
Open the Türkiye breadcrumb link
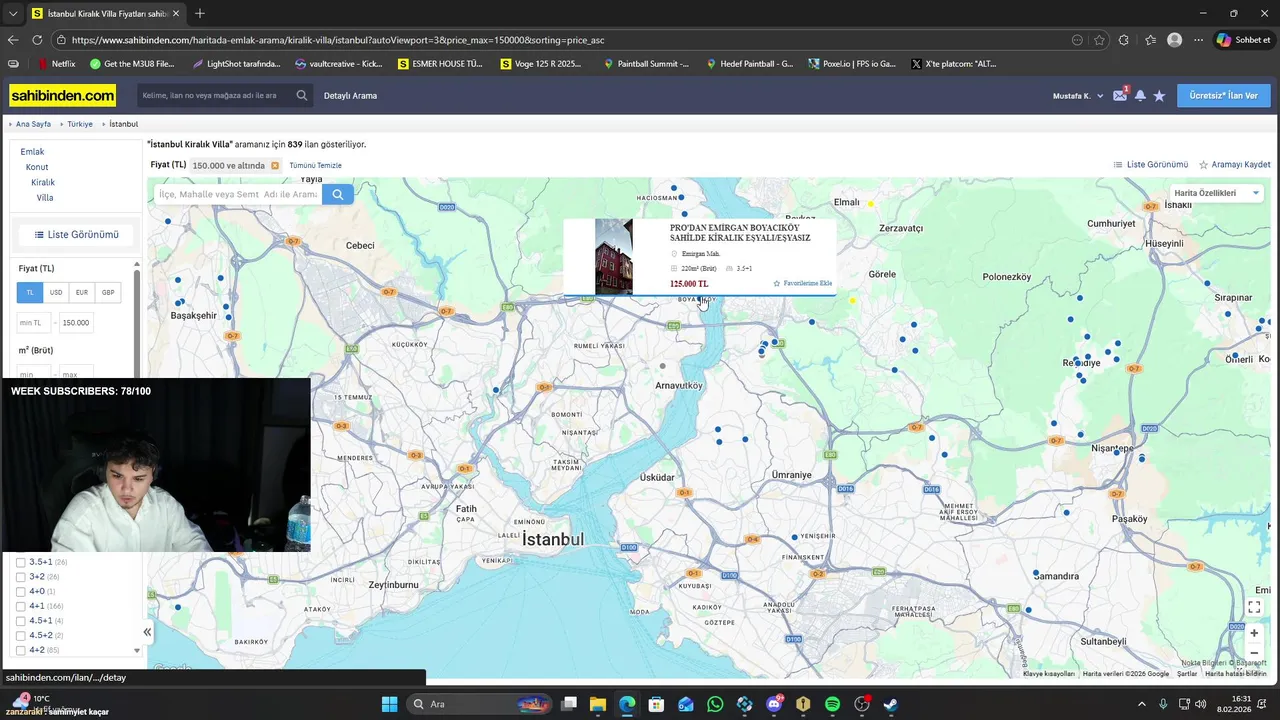[x=80, y=124]
